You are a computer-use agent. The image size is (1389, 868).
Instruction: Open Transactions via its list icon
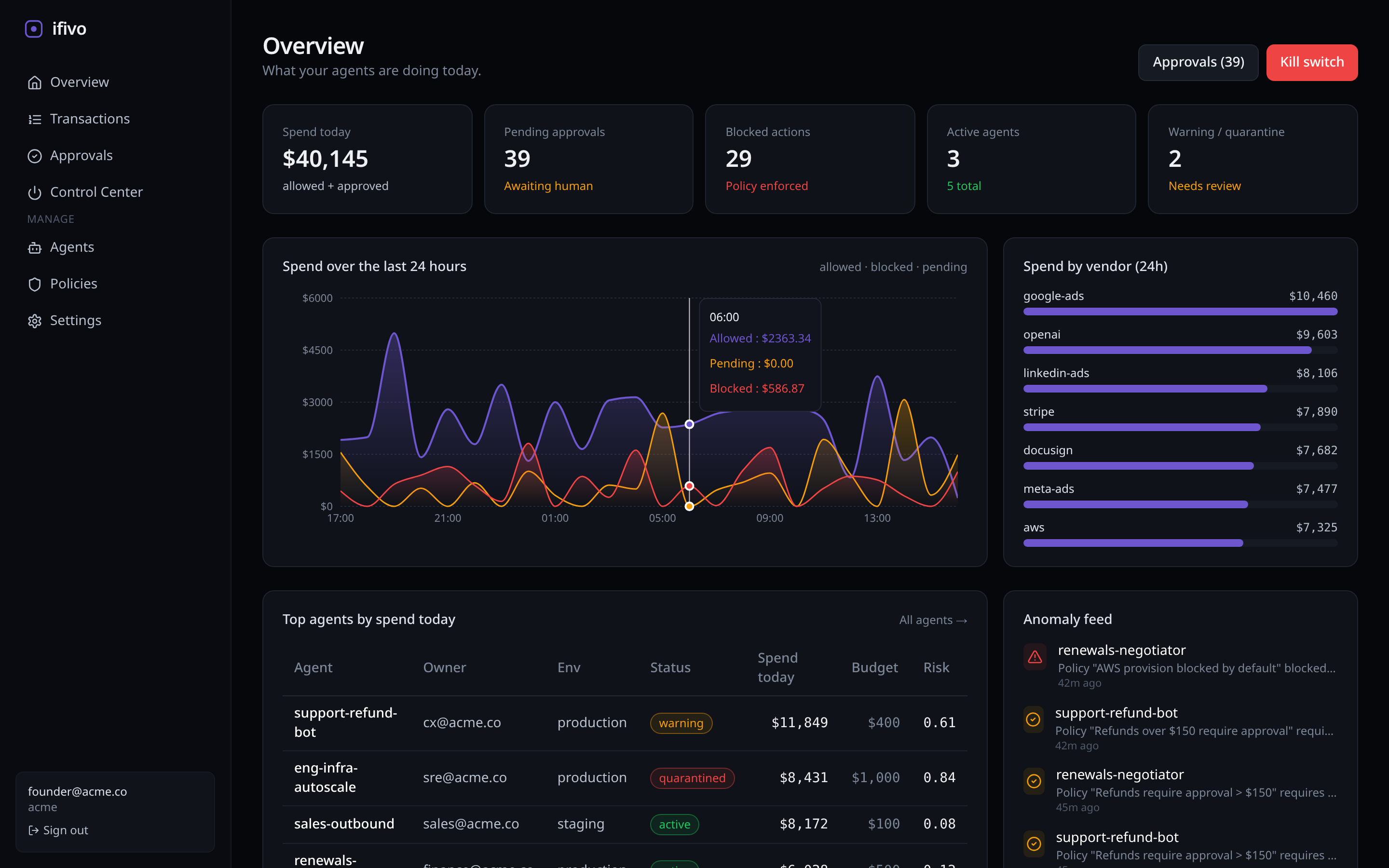34,119
